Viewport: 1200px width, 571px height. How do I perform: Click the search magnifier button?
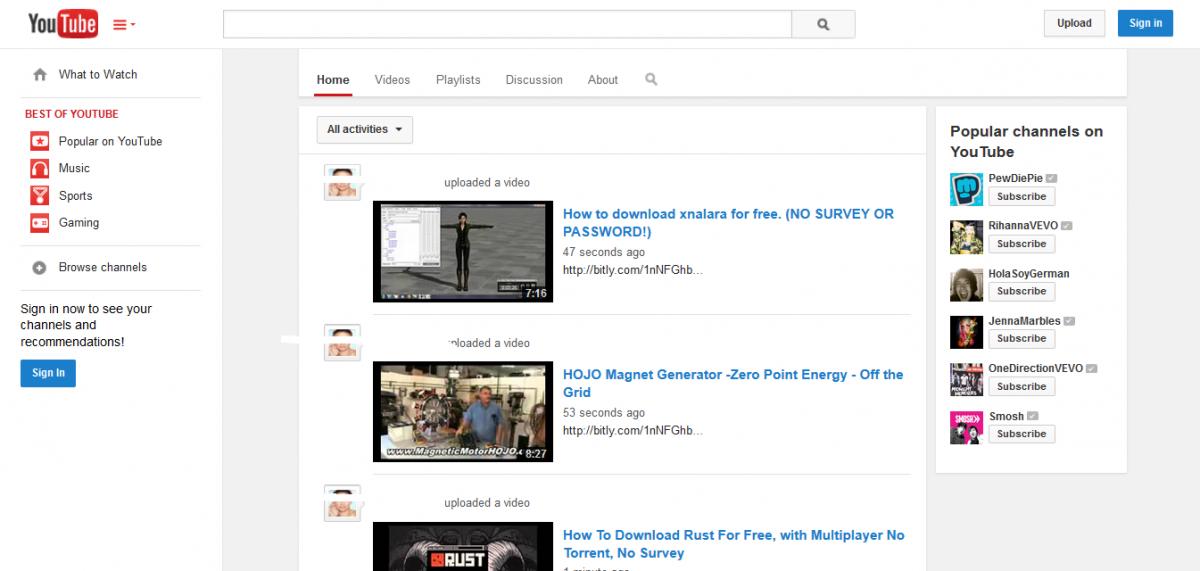tap(823, 24)
